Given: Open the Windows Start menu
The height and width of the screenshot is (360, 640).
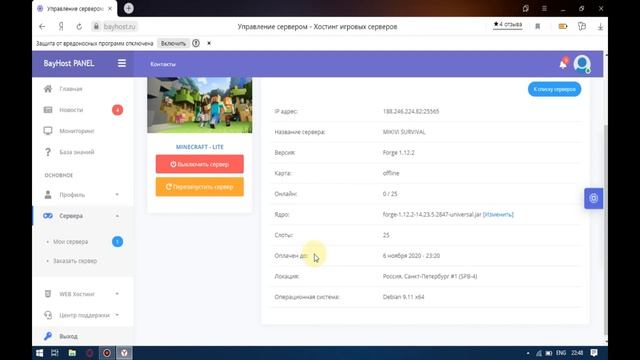Looking at the screenshot, I should coord(40,353).
